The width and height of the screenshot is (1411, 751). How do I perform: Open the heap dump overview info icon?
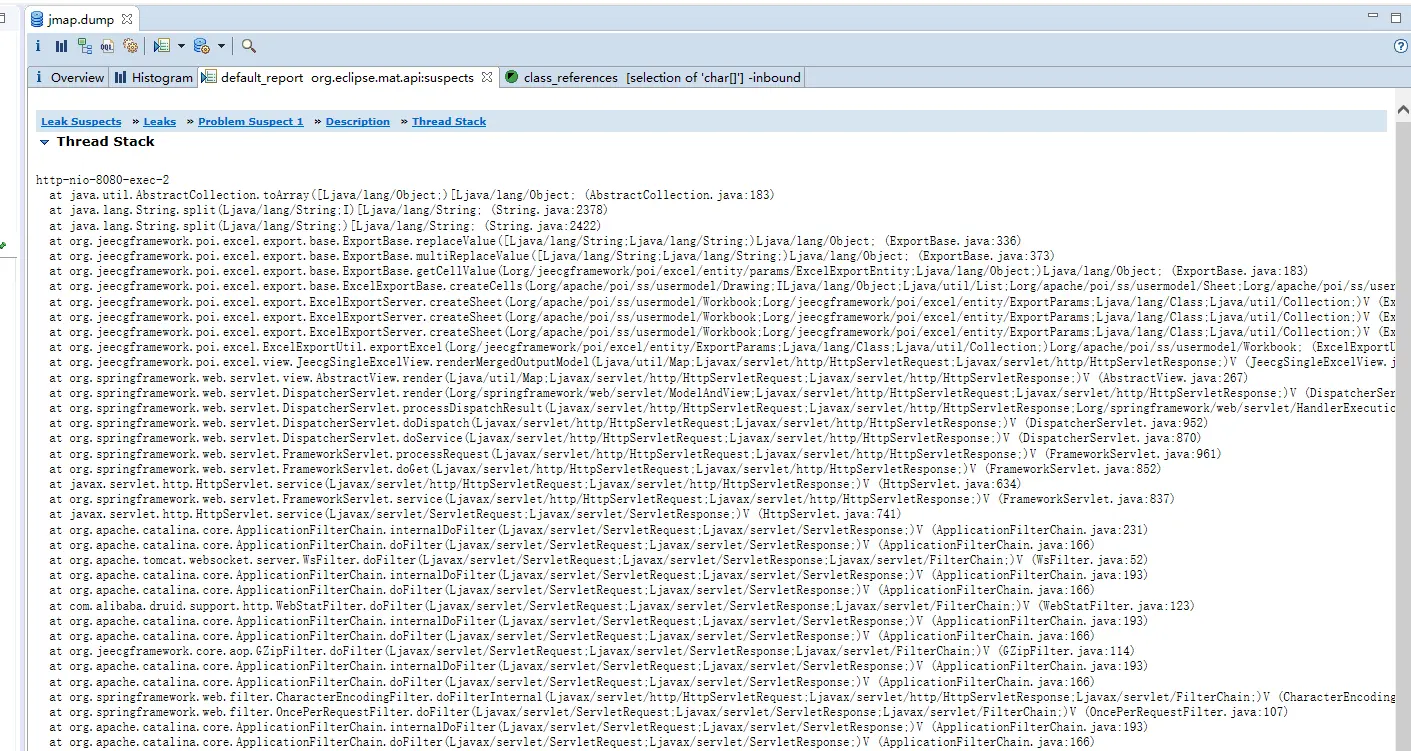[x=38, y=46]
